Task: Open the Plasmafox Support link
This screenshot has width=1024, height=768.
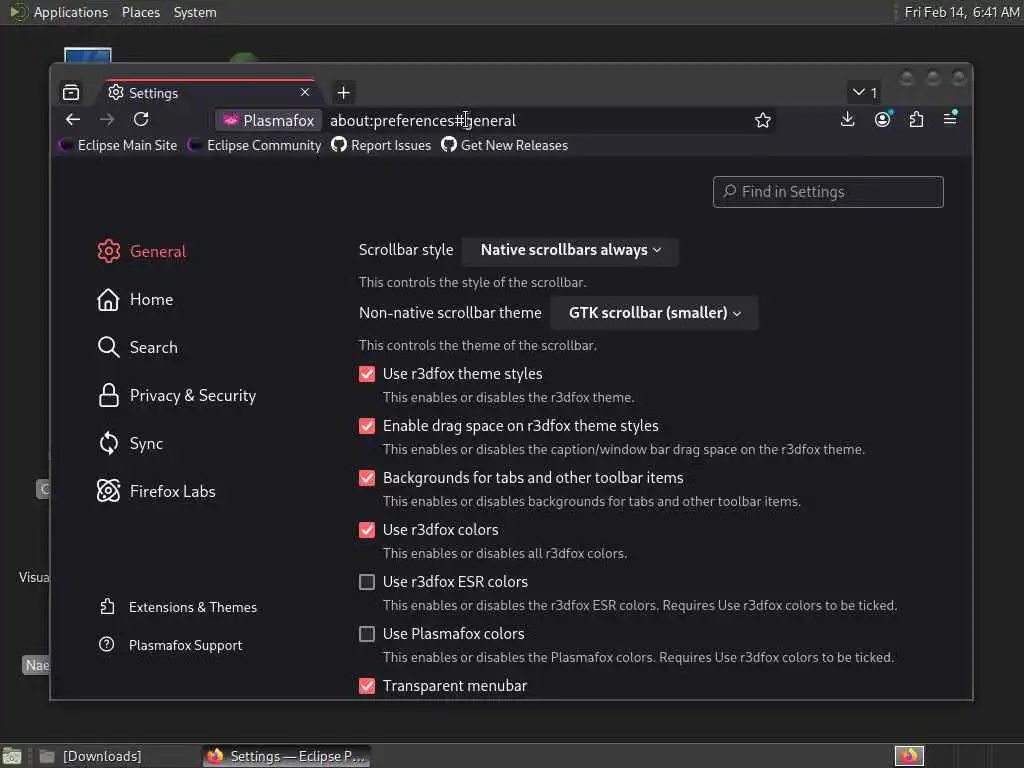Action: 171,645
